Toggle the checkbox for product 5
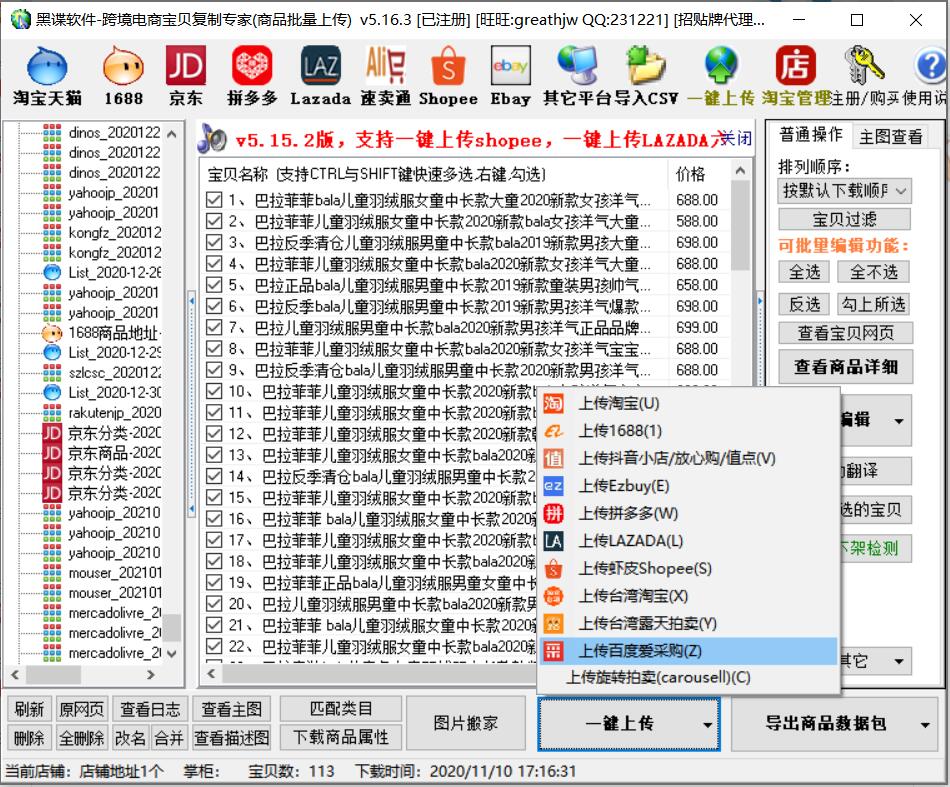This screenshot has height=787, width=950. 214,285
